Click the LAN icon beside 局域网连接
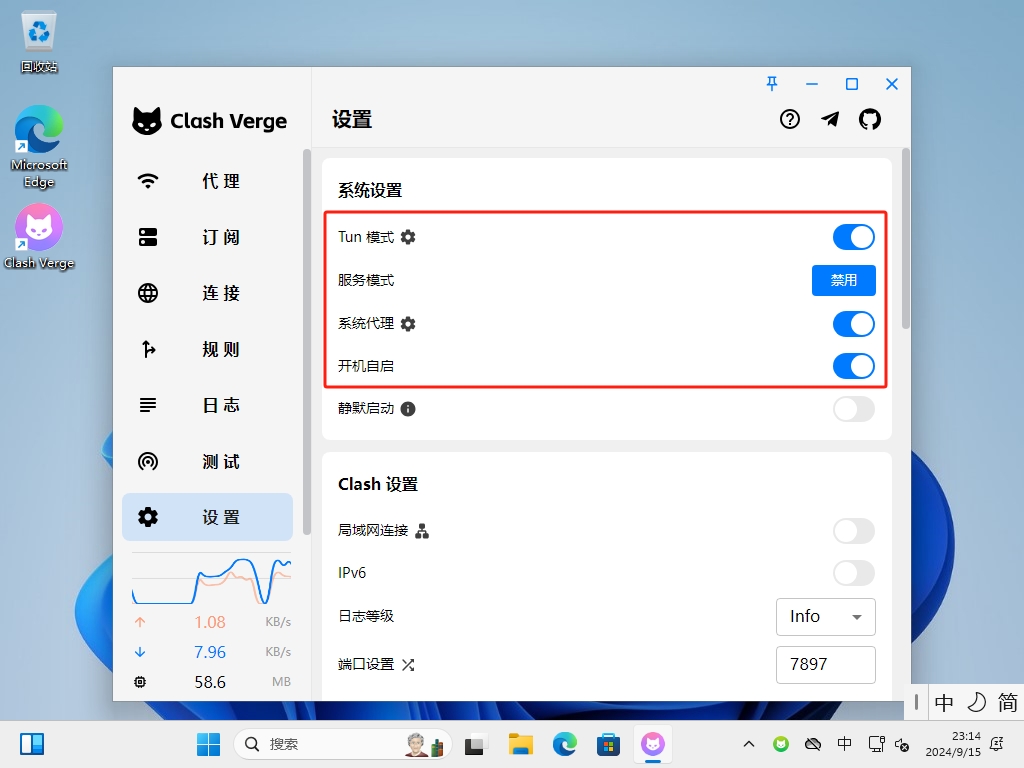Viewport: 1024px width, 768px height. (x=422, y=531)
